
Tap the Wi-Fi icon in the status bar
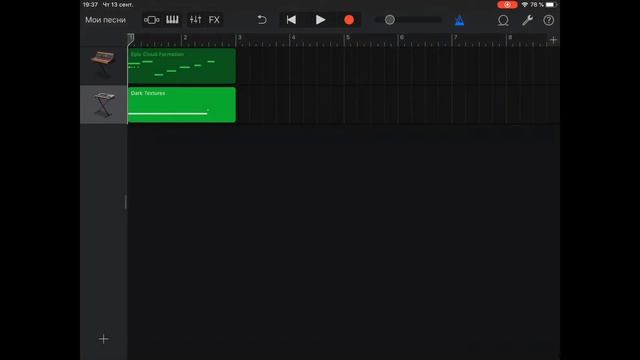(525, 4)
